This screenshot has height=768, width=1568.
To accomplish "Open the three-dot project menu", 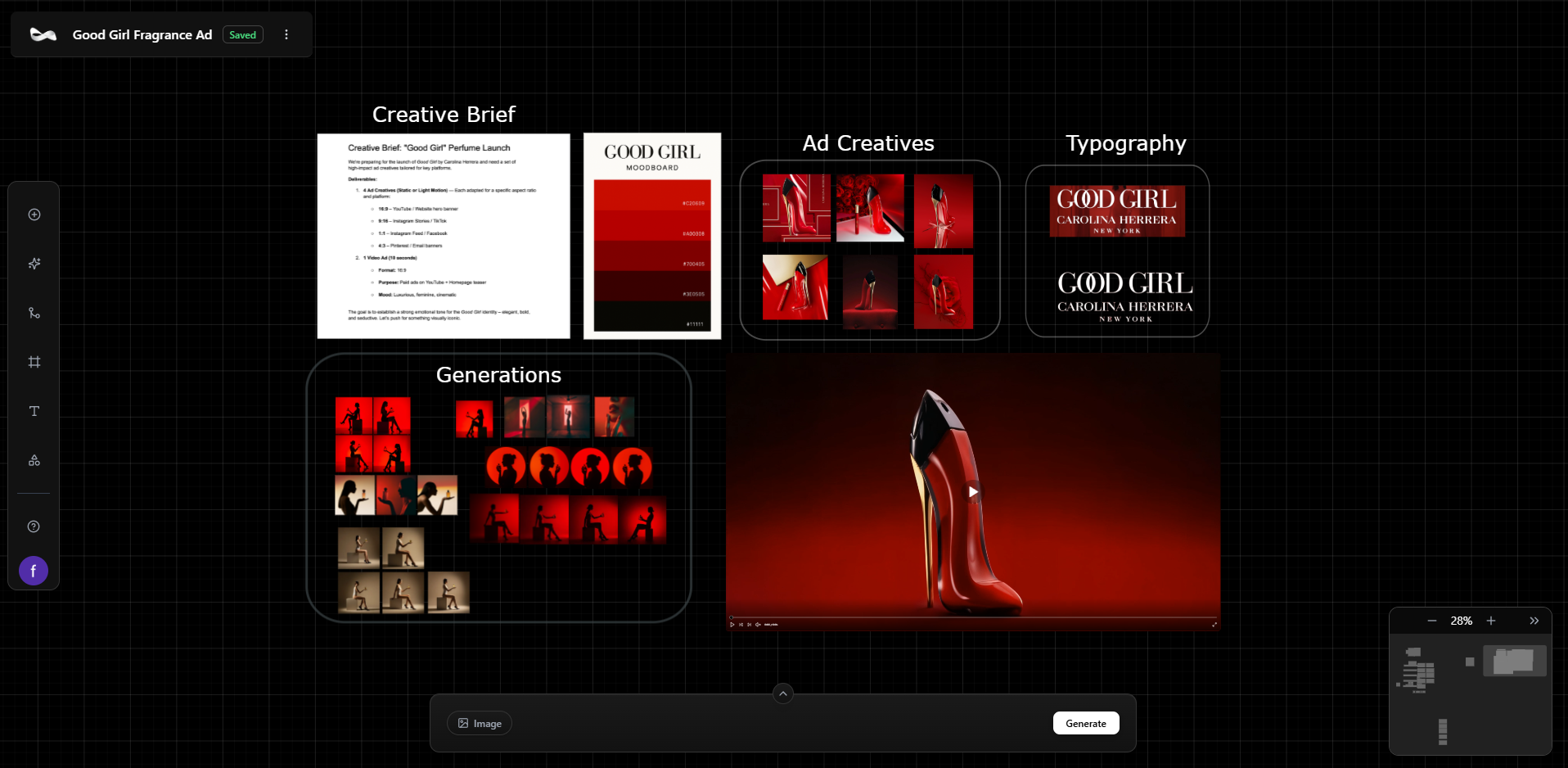I will point(286,34).
